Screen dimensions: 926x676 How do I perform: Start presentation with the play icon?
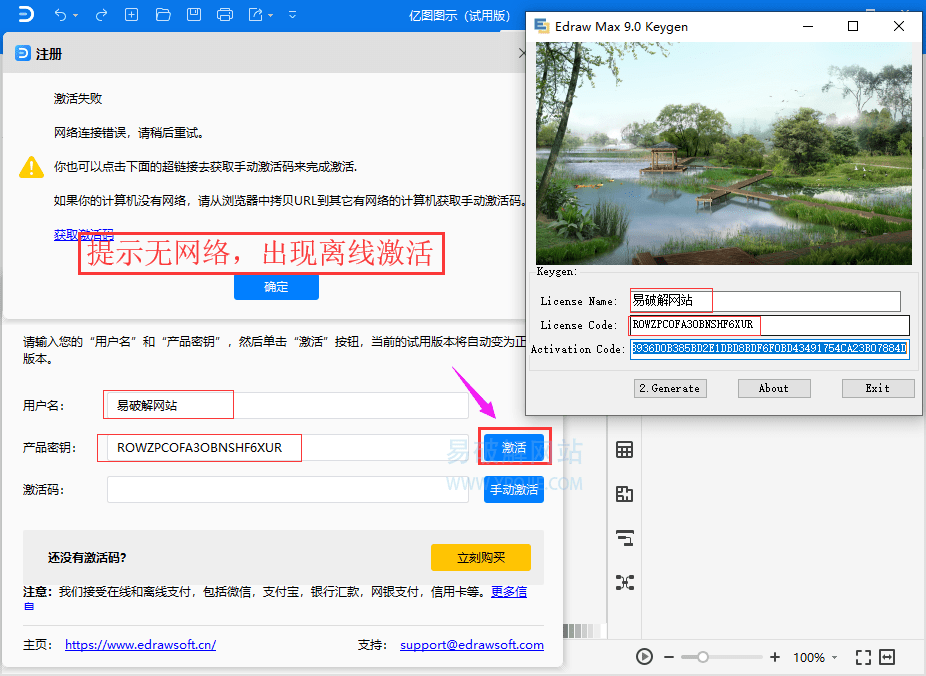(x=644, y=657)
